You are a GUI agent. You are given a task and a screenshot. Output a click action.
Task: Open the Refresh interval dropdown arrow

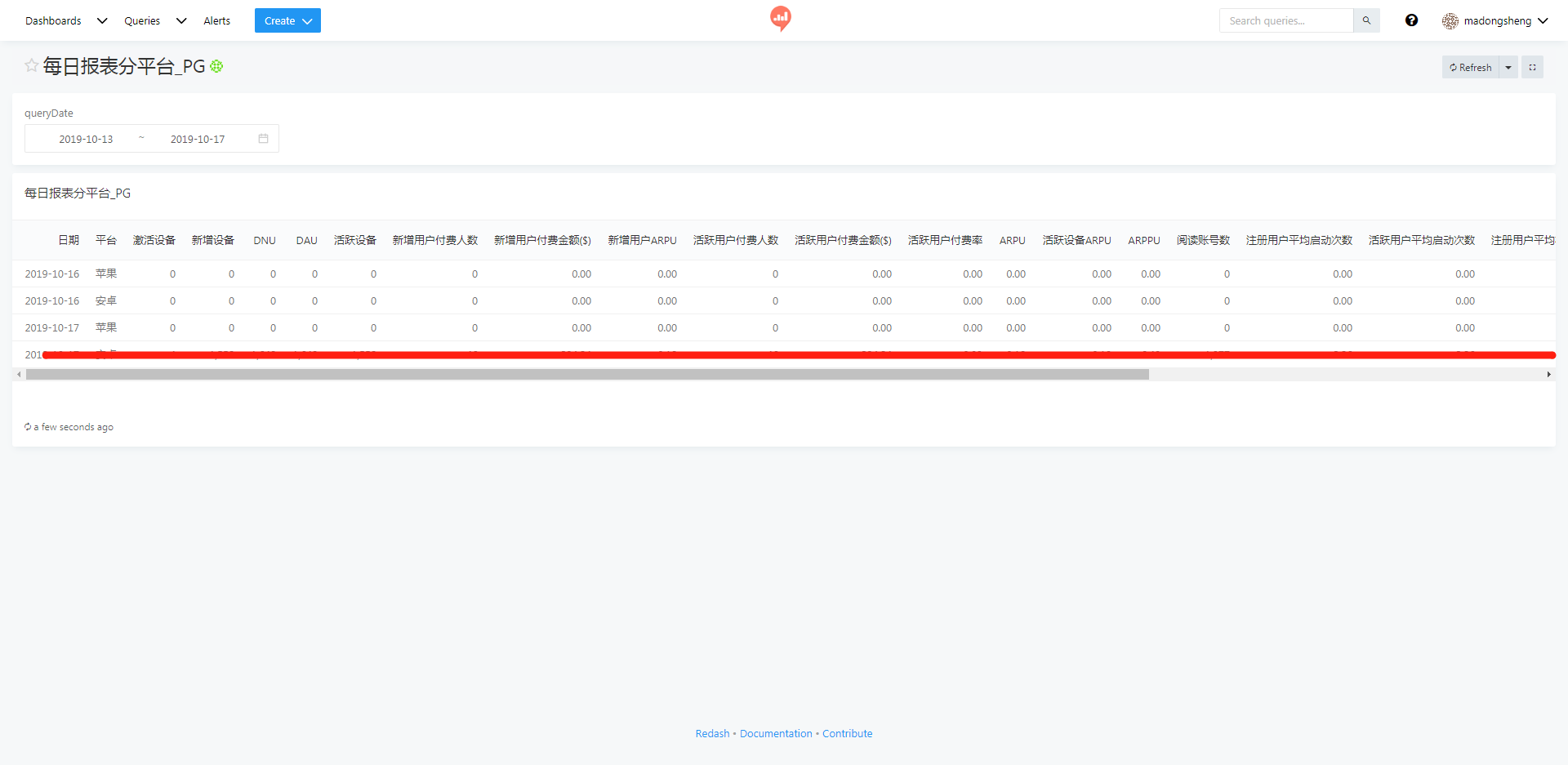tap(1508, 68)
